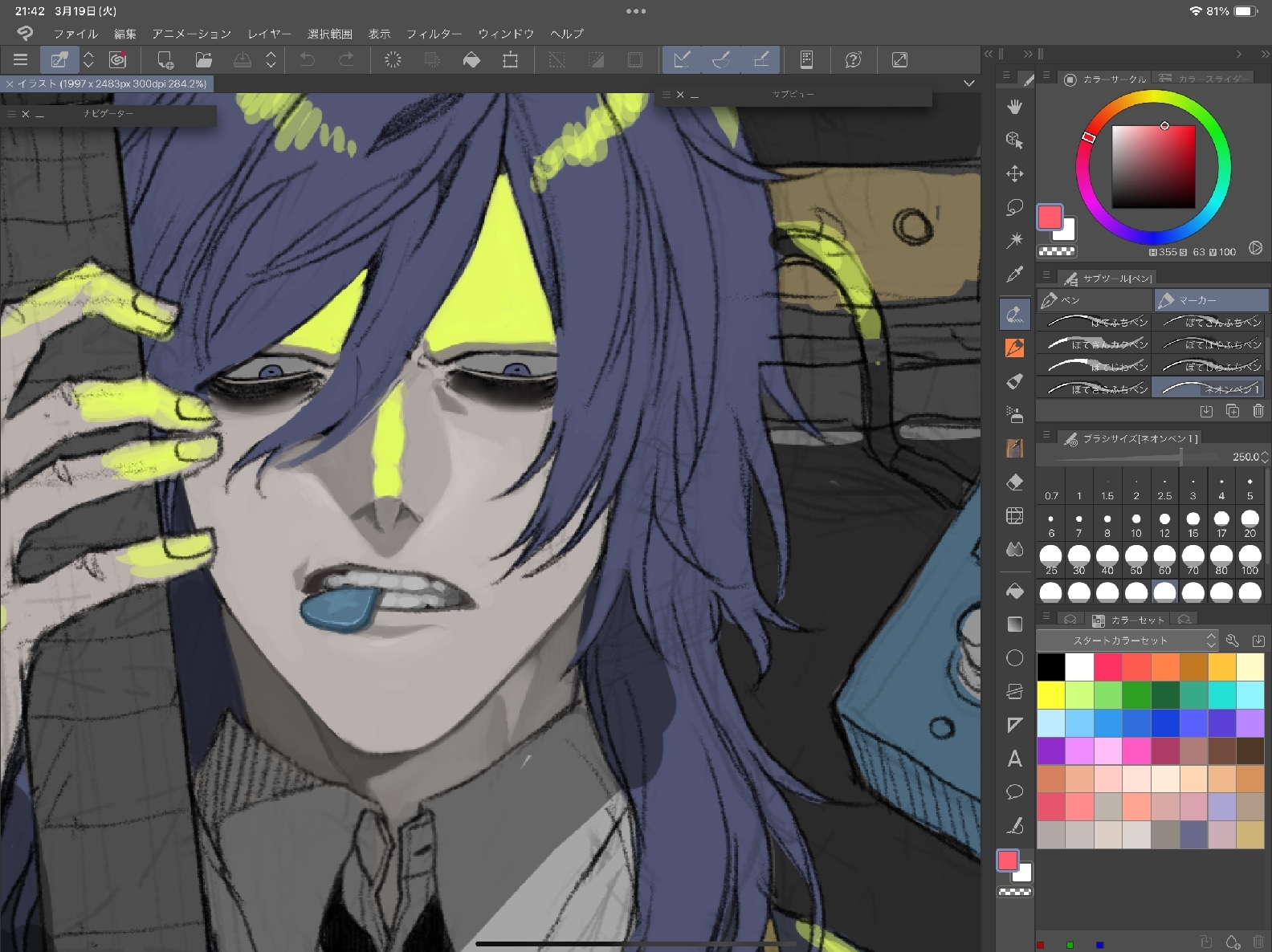
Task: Click the brush size 250.0 stepper arrows
Action: (x=1265, y=457)
